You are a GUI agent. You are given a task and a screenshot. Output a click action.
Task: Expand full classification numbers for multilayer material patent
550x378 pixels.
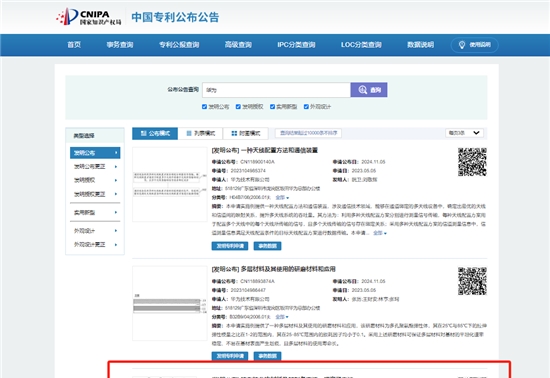(282, 317)
